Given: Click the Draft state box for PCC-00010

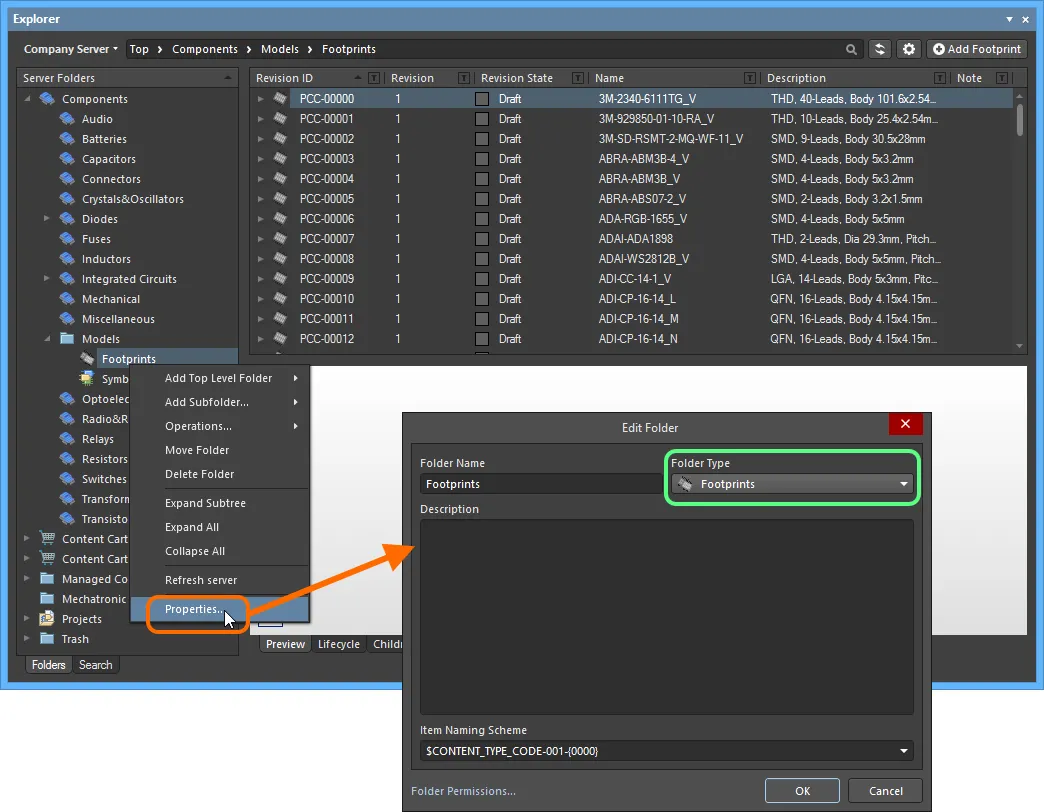Looking at the screenshot, I should [x=481, y=299].
